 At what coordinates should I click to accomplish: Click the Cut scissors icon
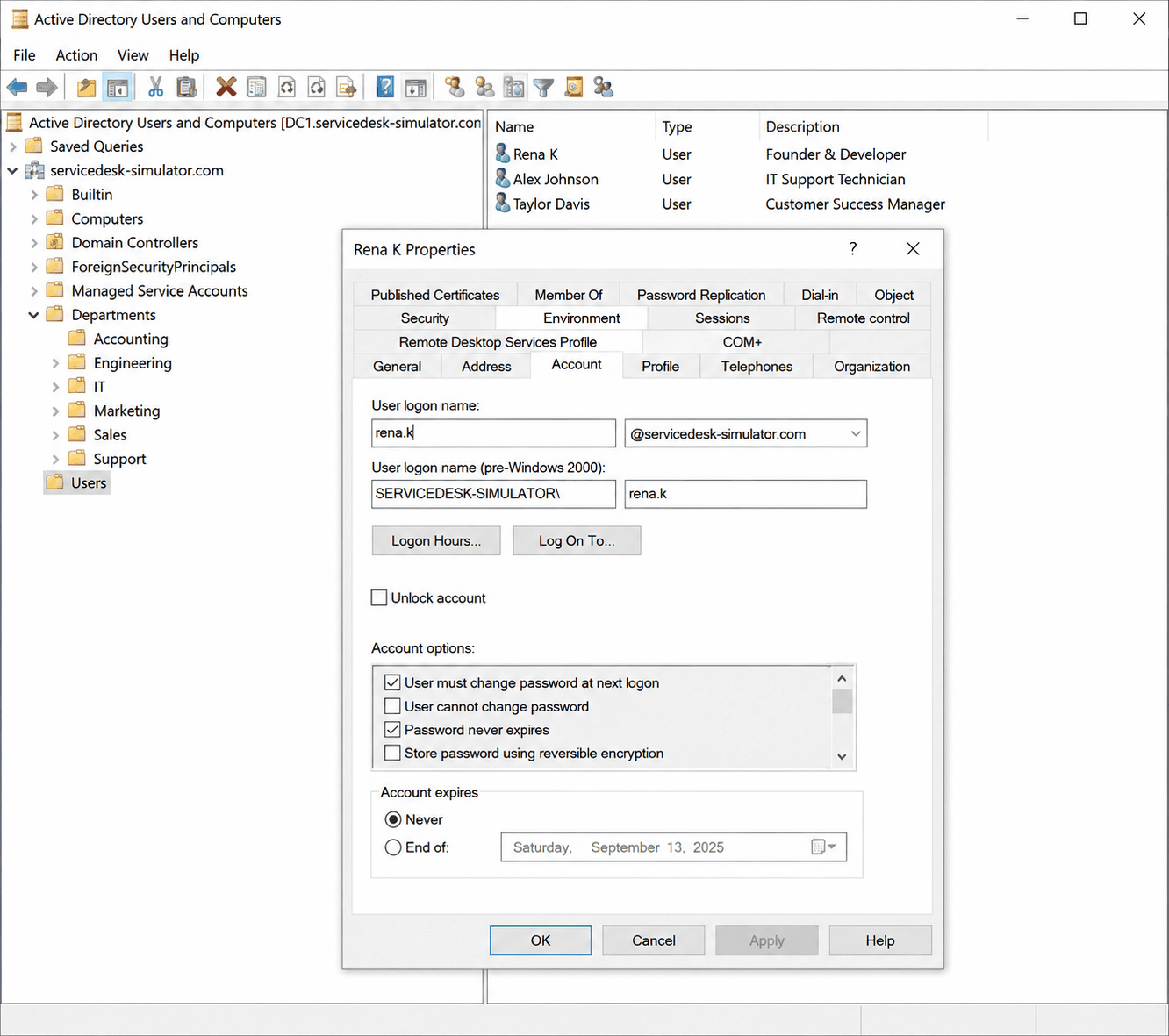[x=156, y=87]
